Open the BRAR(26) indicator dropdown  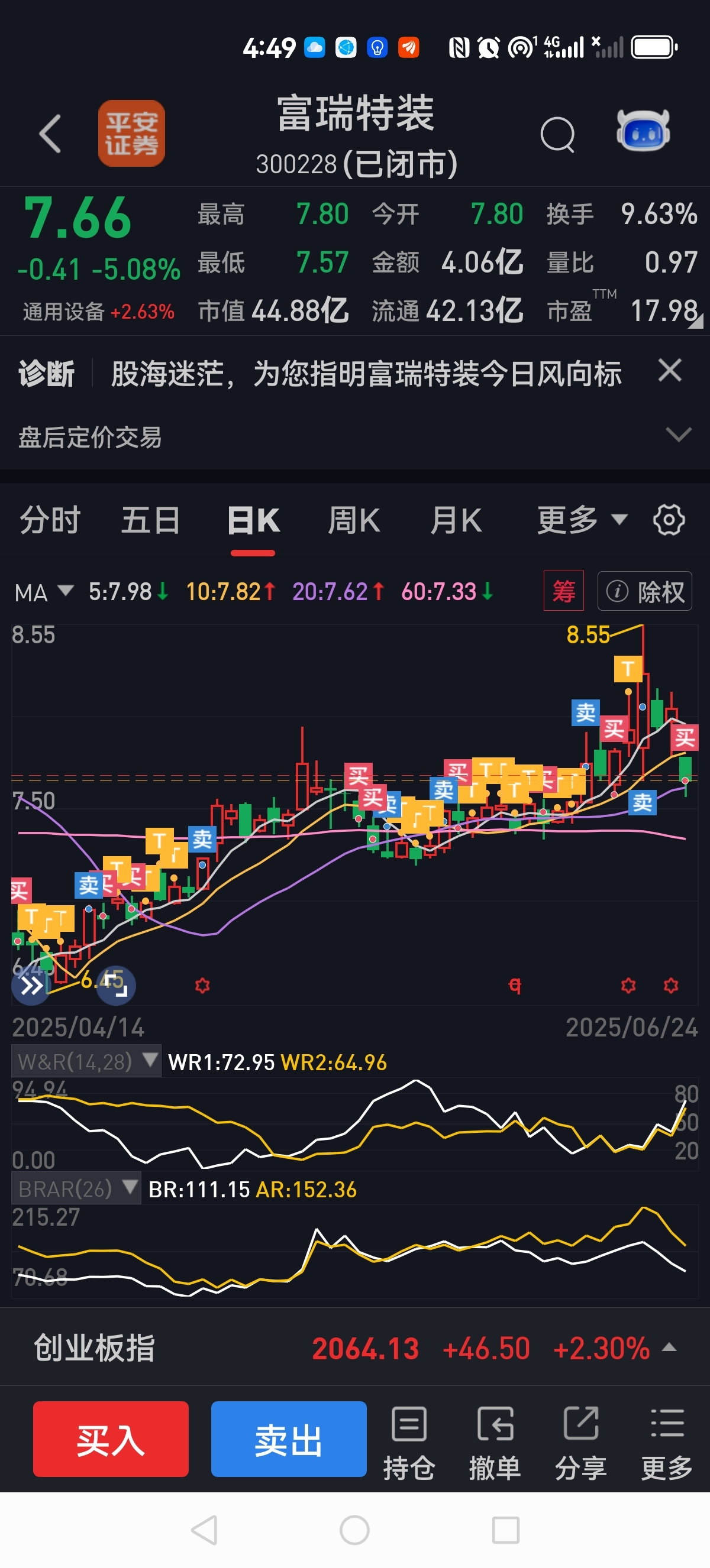pyautogui.click(x=76, y=1188)
